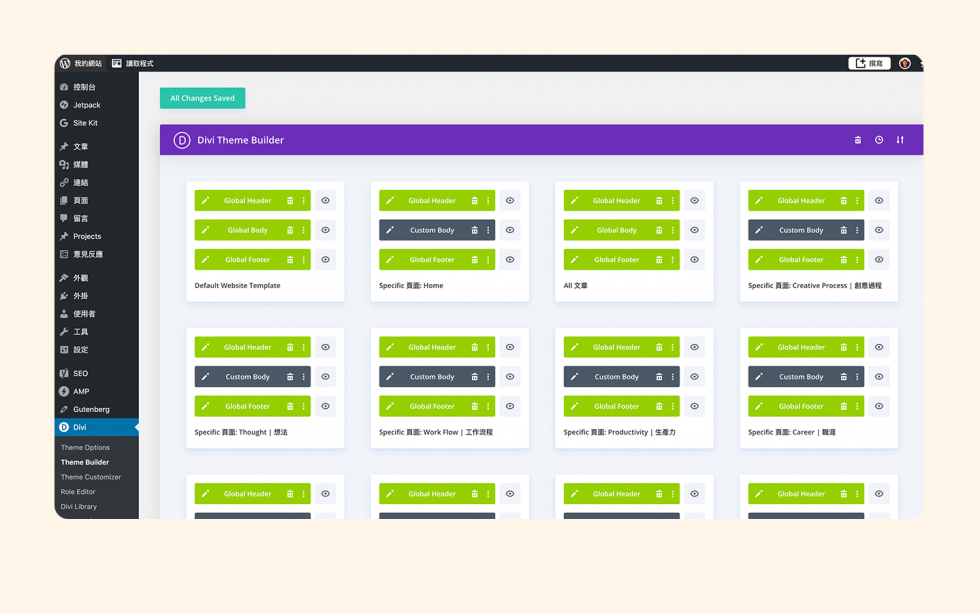The image size is (980, 613).
Task: Open Global Body options in All 文章 template
Action: [x=672, y=230]
